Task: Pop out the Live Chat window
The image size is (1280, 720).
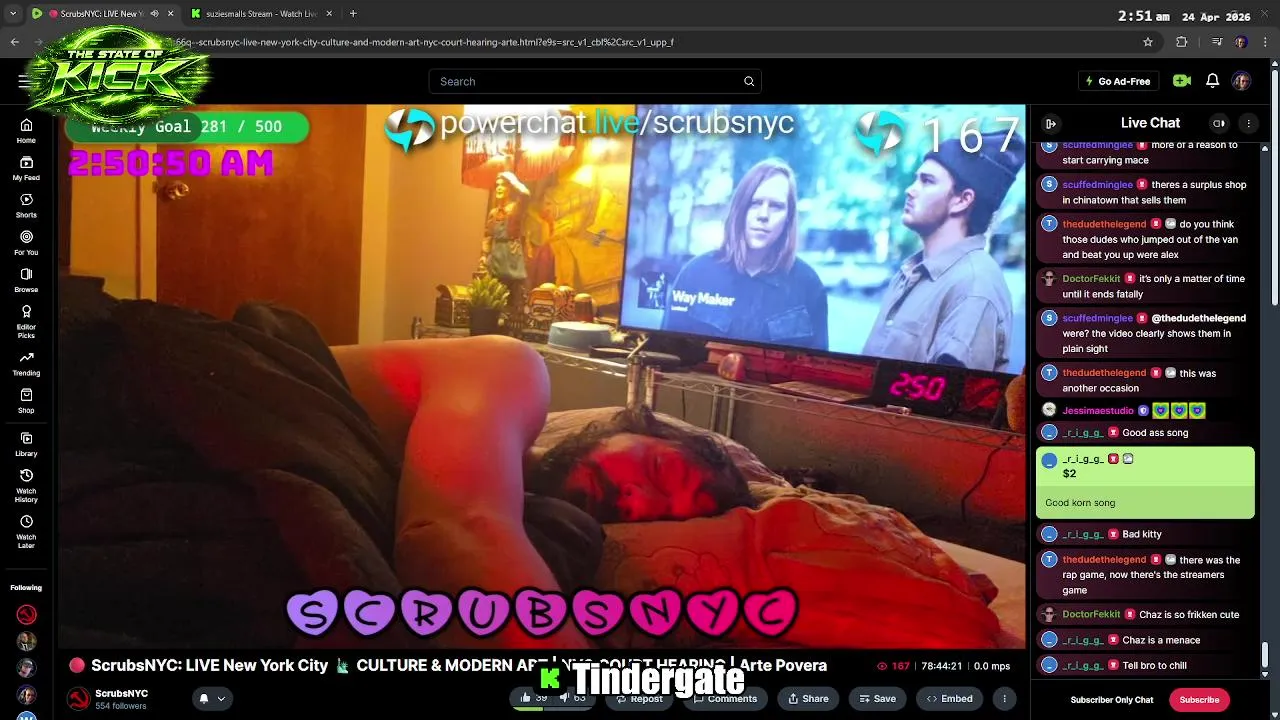Action: point(1218,124)
